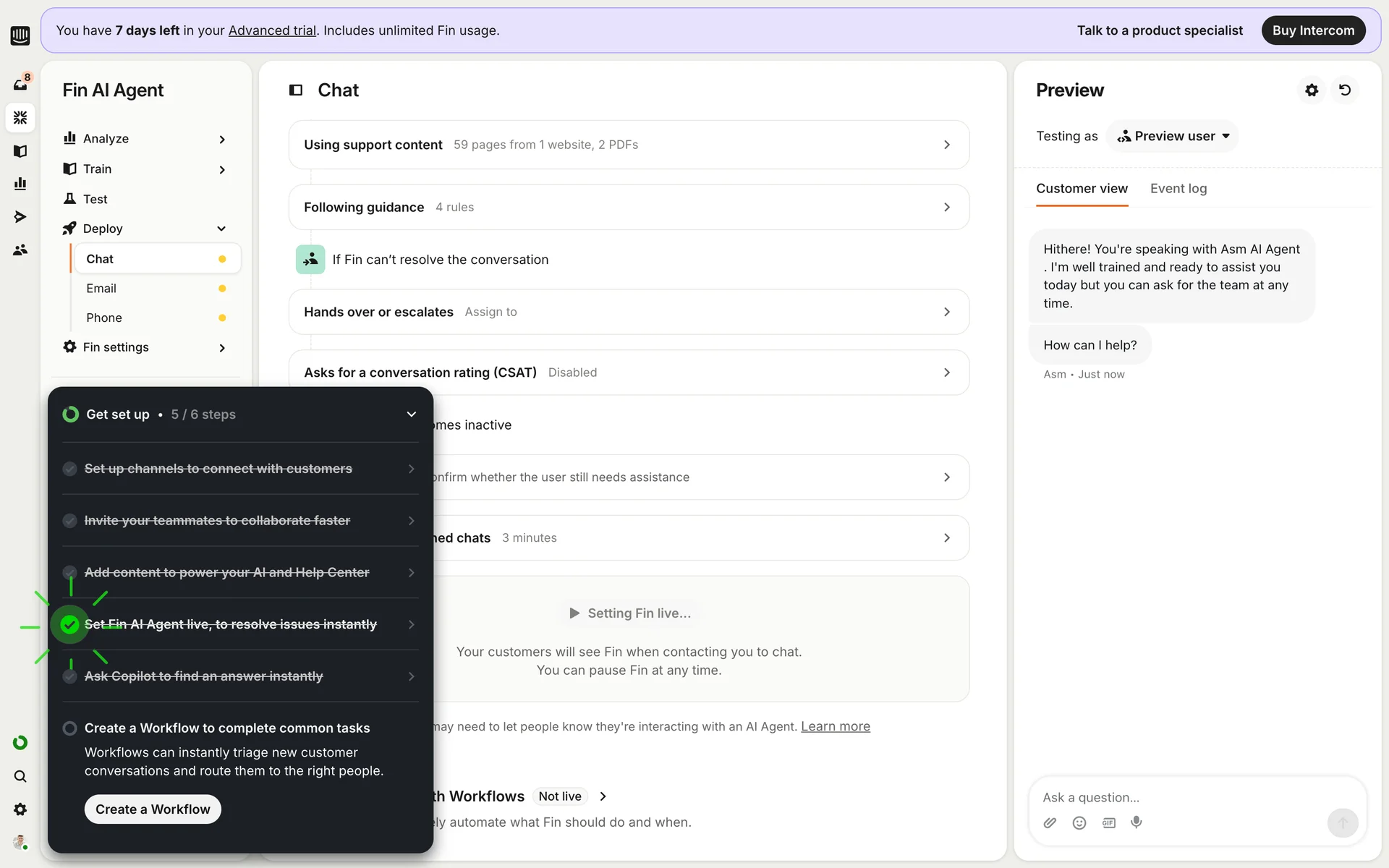Collapse the Deploy menu section

click(221, 229)
